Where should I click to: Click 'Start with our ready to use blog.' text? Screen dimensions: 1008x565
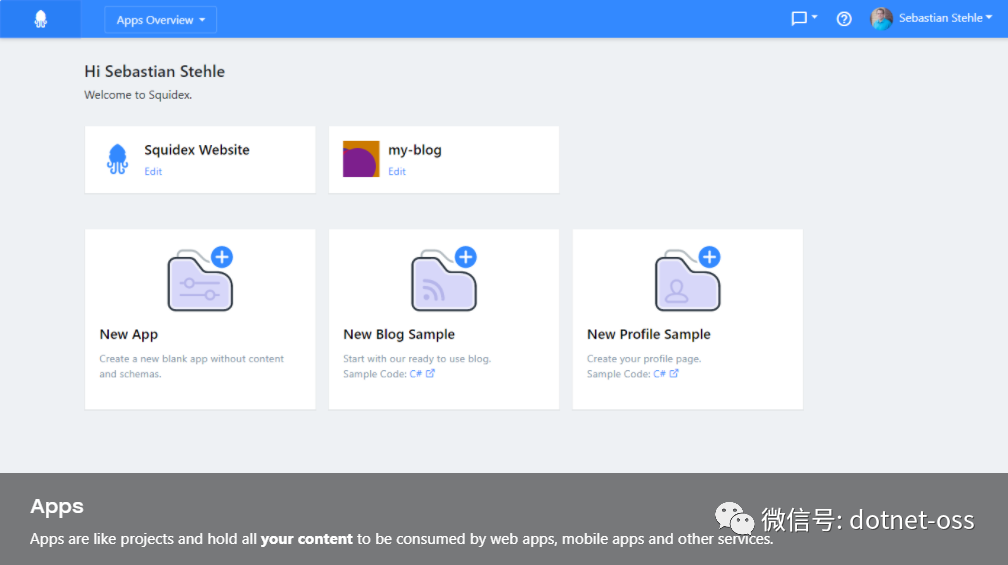coord(417,359)
